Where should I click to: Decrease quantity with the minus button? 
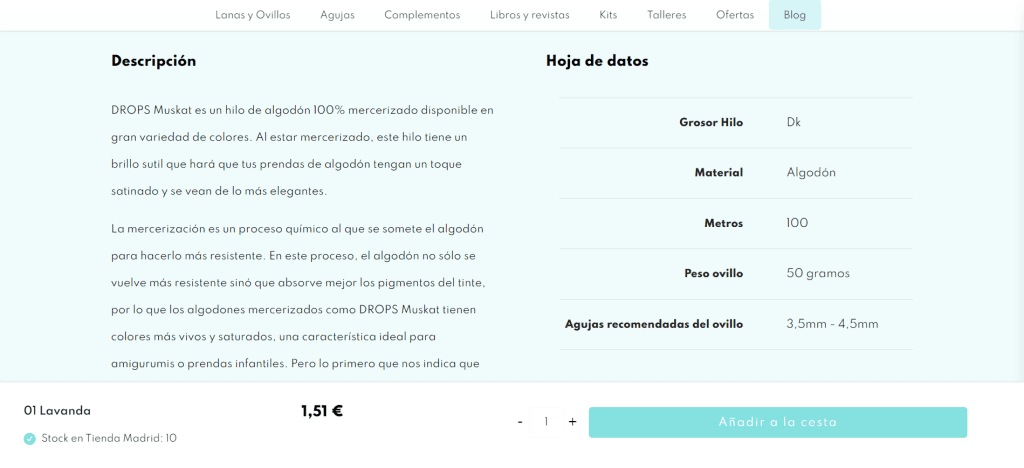(520, 422)
